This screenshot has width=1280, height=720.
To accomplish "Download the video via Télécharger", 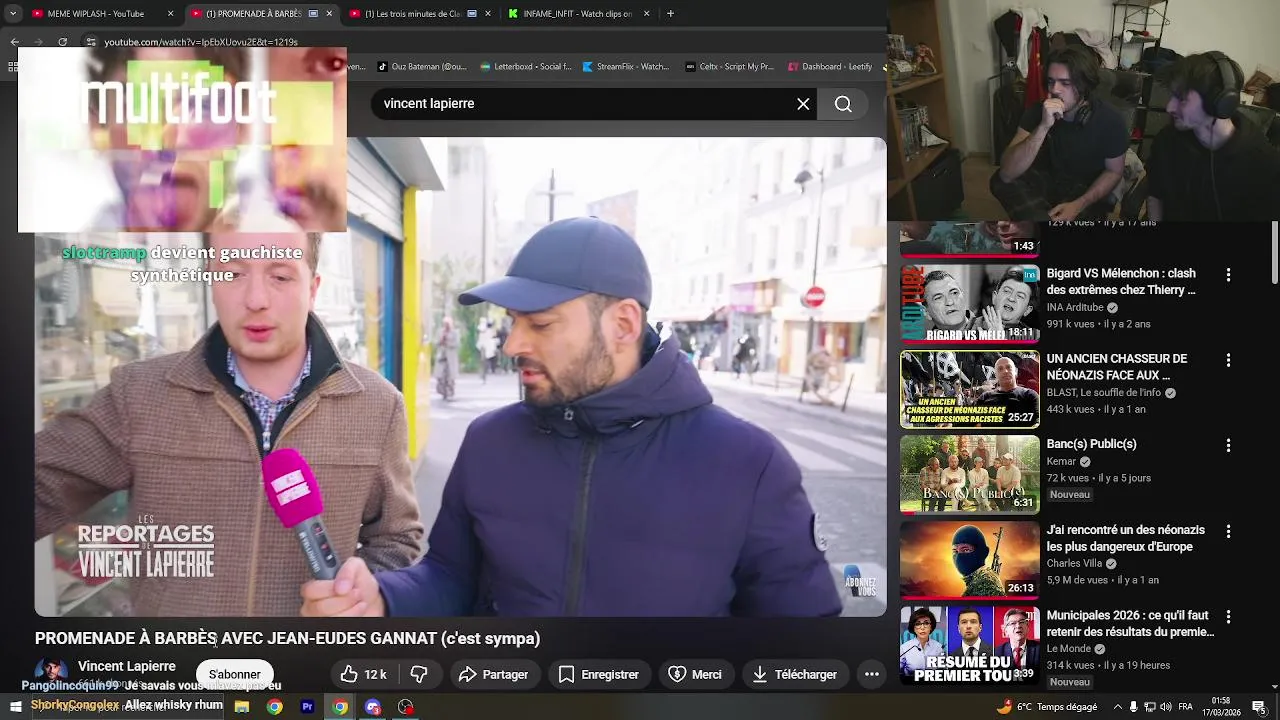I will [x=795, y=675].
